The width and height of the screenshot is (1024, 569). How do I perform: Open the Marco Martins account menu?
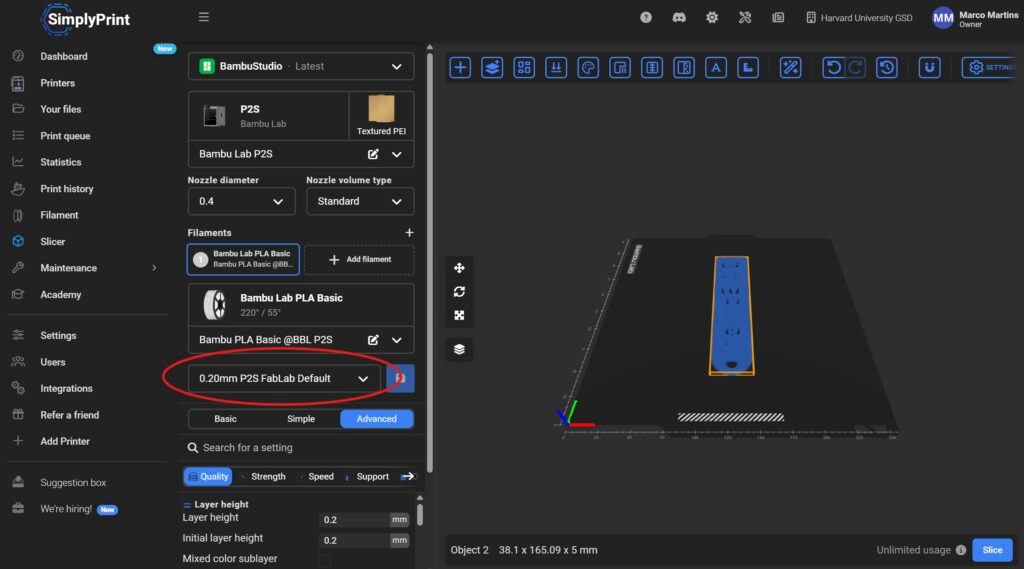coord(975,18)
